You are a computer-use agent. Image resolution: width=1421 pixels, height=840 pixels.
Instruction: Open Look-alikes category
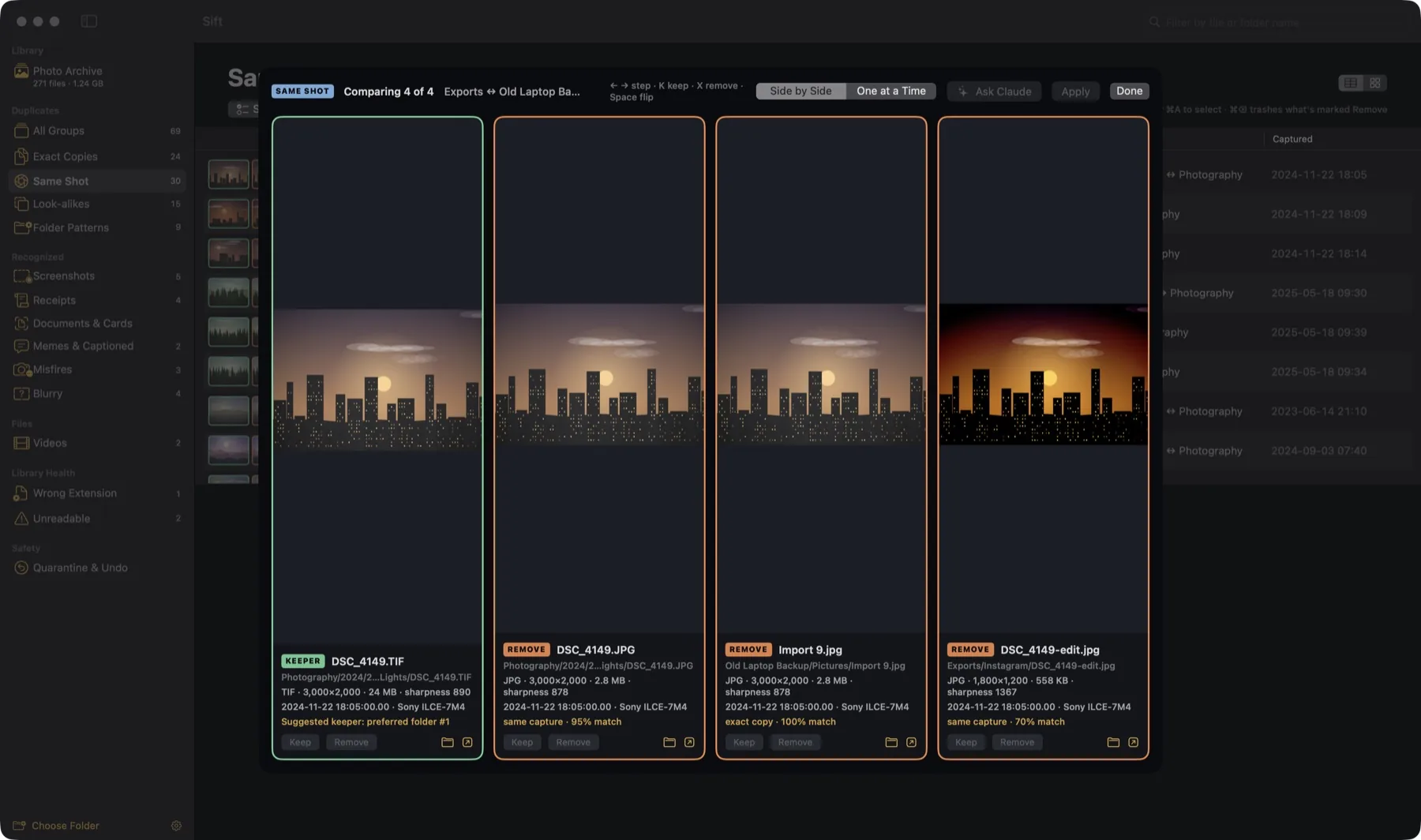(x=97, y=204)
